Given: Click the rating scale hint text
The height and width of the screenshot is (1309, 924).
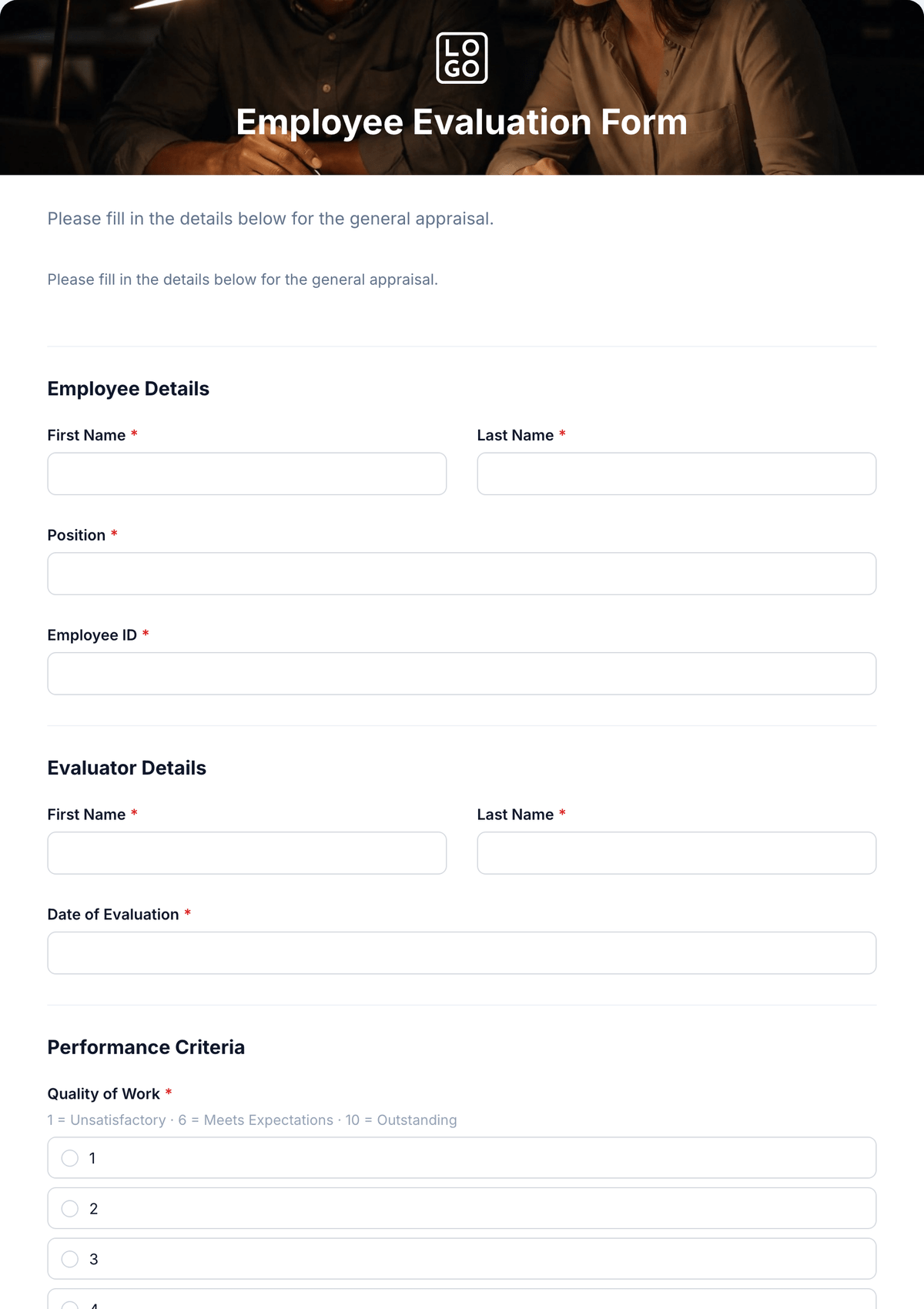Looking at the screenshot, I should click(253, 1120).
